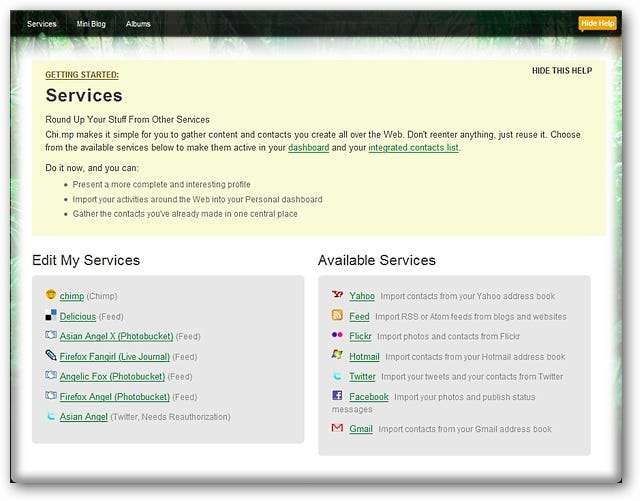Viewport: 640px width, 501px height.
Task: Open Firefox Fangirl (Live Journal) service
Action: [x=115, y=356]
